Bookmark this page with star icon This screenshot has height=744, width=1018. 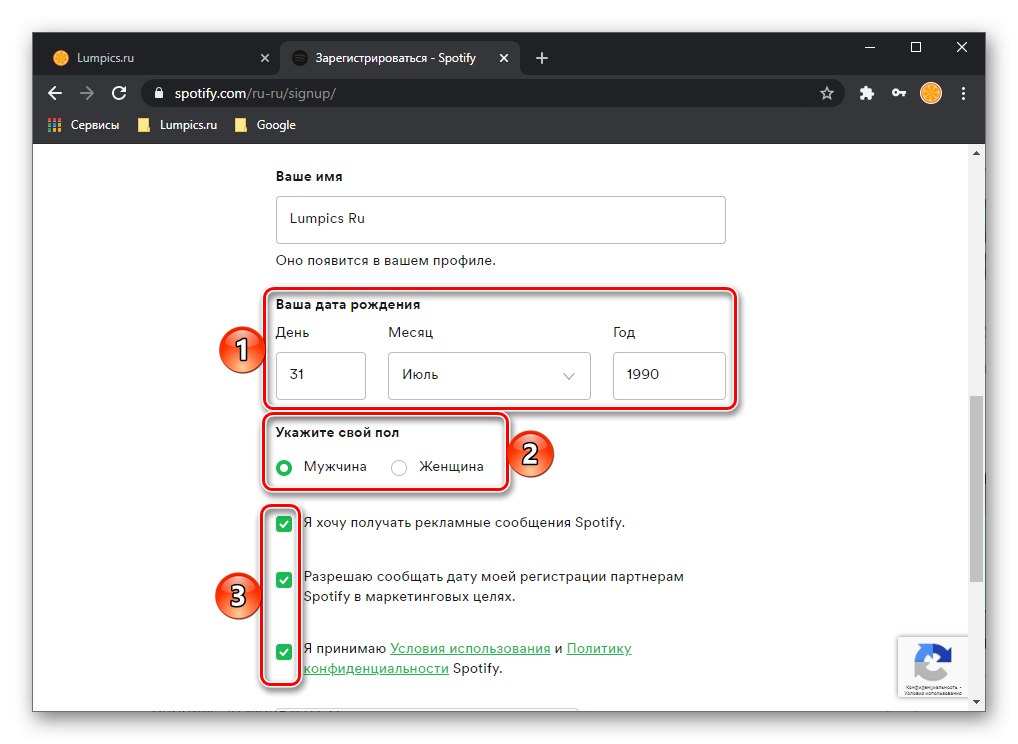pyautogui.click(x=827, y=93)
